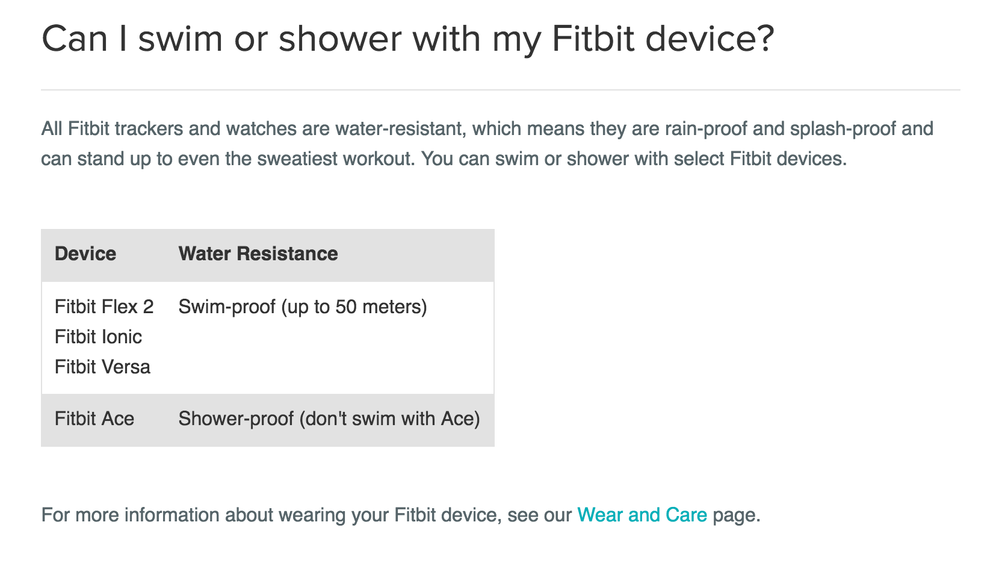Viewport: 999px width, 571px height.
Task: Click the Shower-proof (don't swim with Ace) cell
Action: click(329, 419)
